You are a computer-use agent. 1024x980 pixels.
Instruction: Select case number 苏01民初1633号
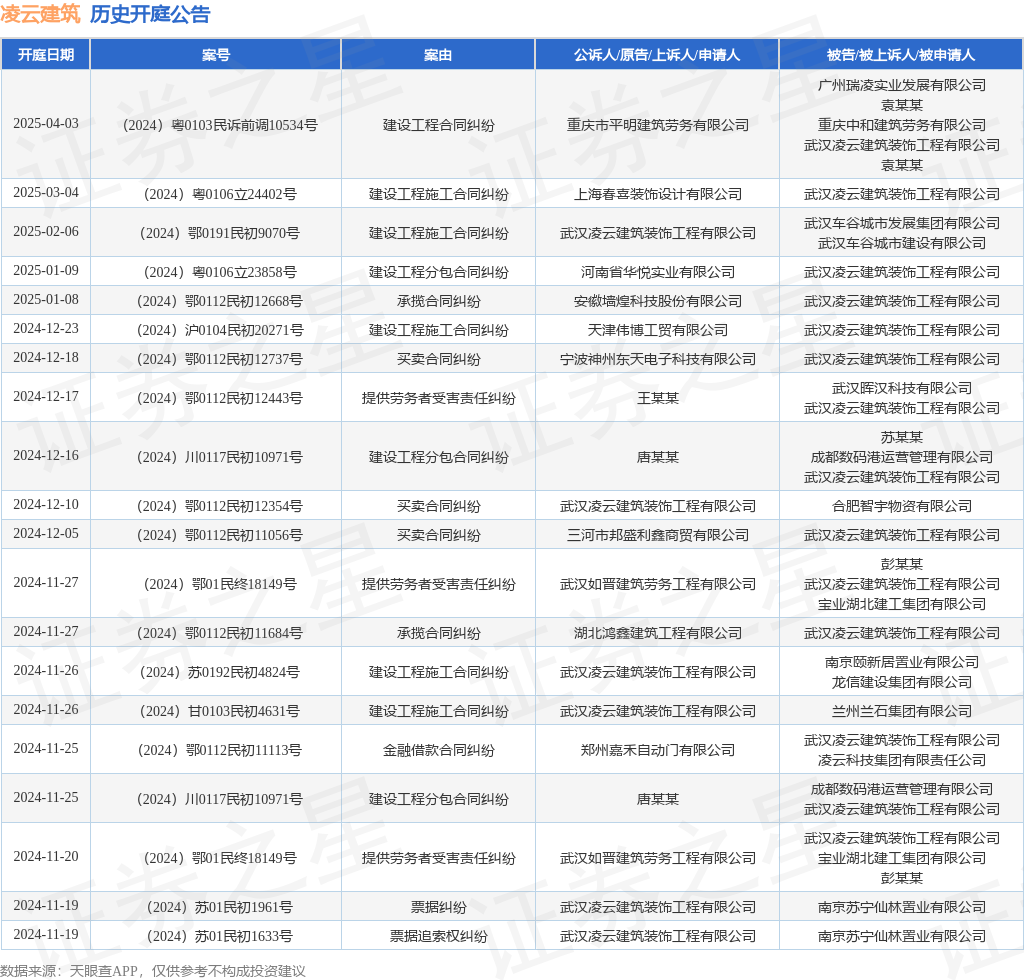coord(220,936)
